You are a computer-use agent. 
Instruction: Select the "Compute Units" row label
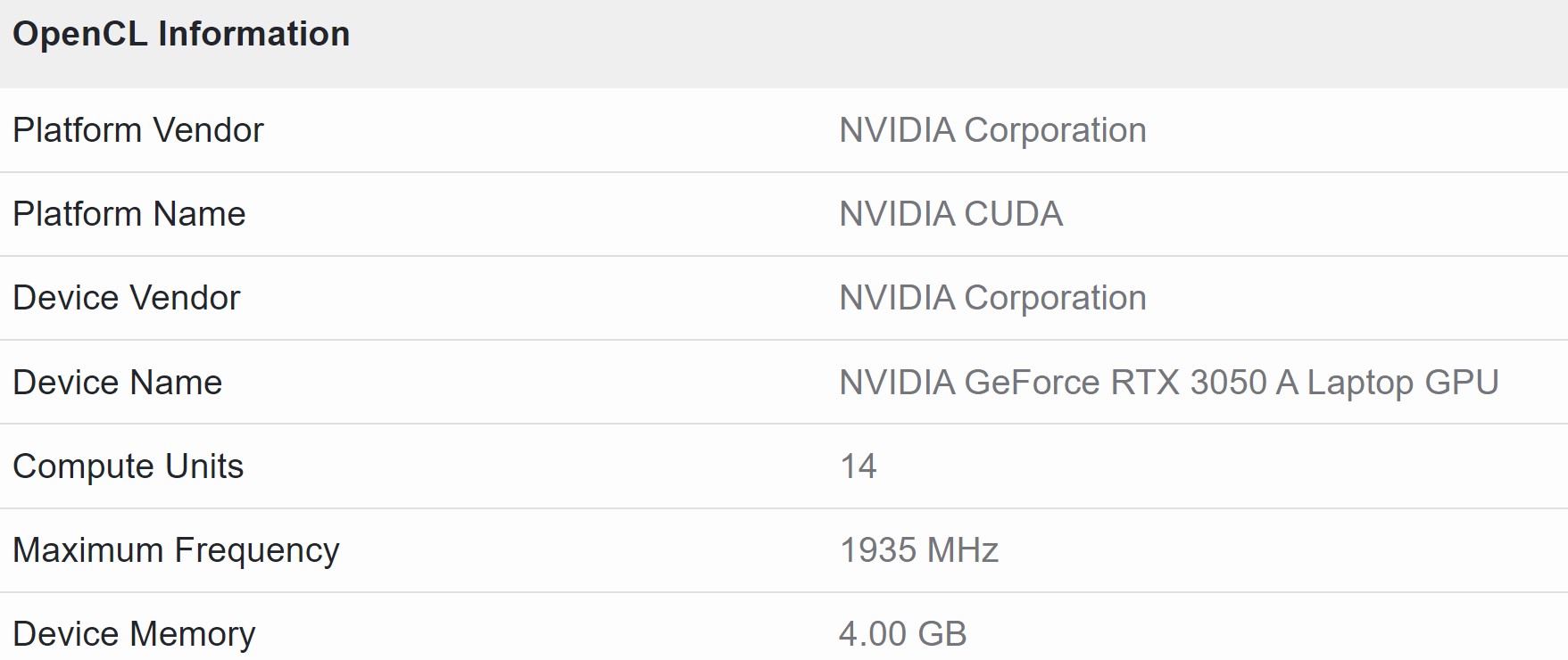(129, 466)
